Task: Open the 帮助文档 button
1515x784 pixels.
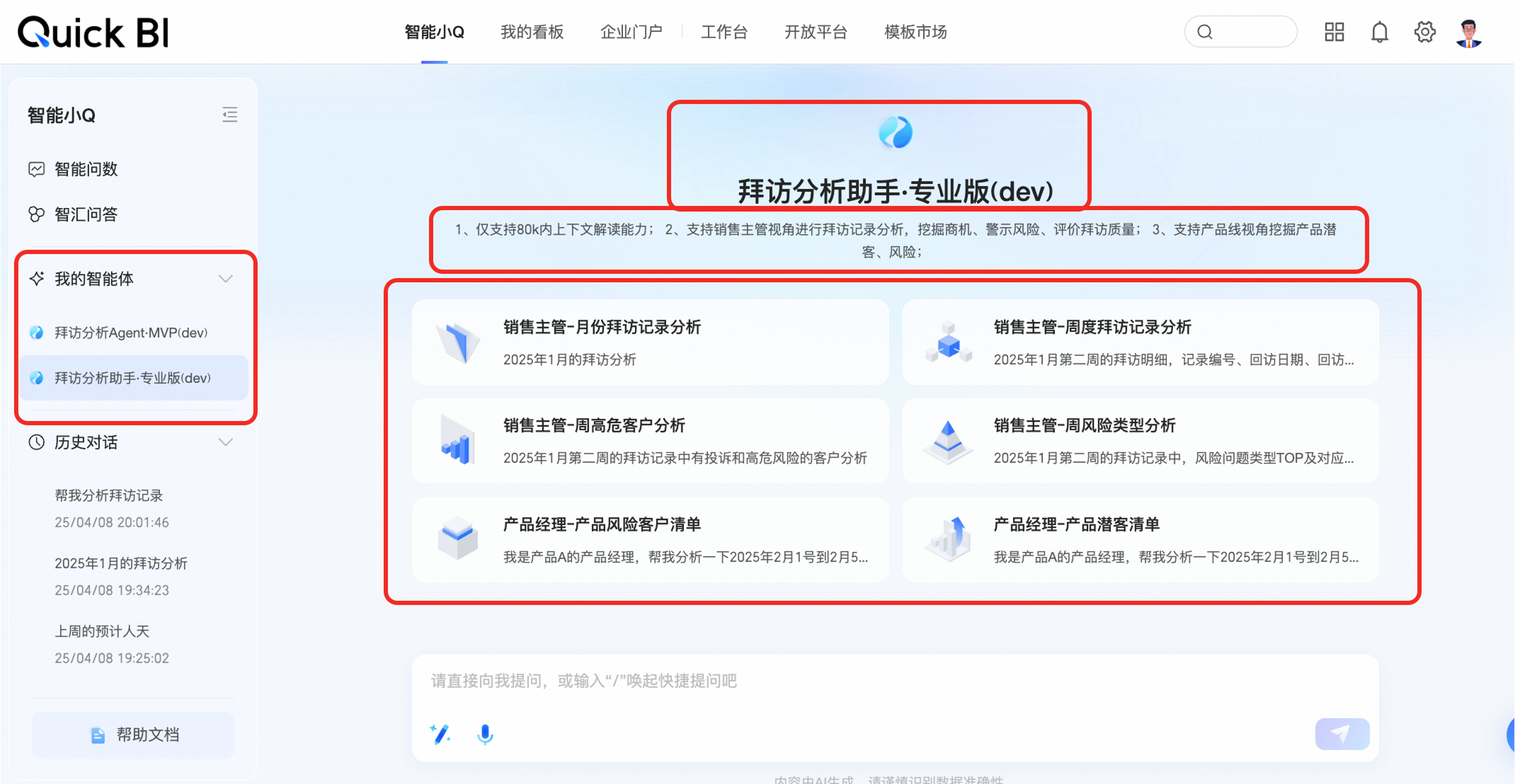Action: pyautogui.click(x=133, y=735)
